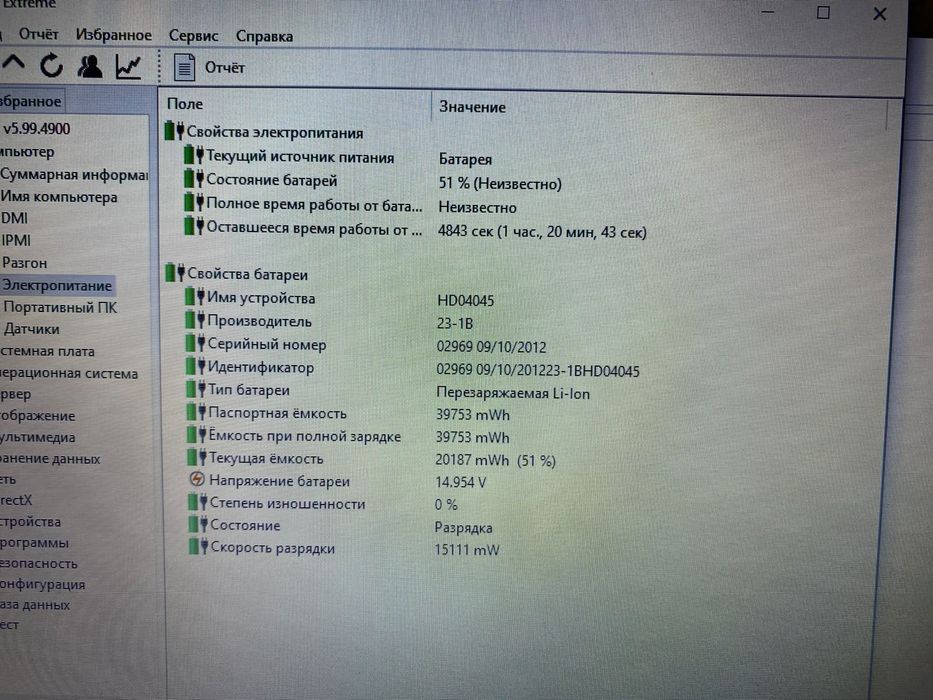Select Конфигурация tree item

coord(42,584)
